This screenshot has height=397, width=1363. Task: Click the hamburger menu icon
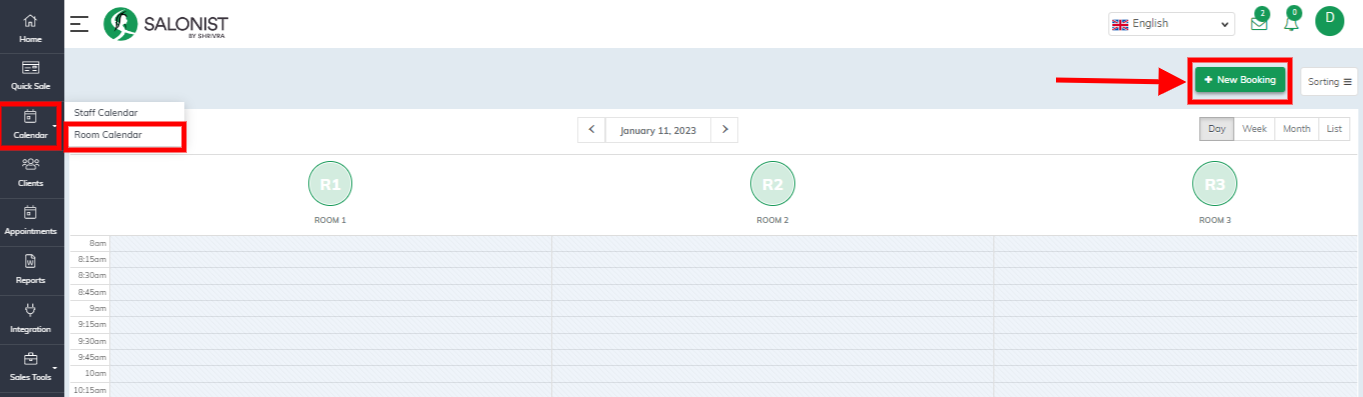[x=79, y=24]
